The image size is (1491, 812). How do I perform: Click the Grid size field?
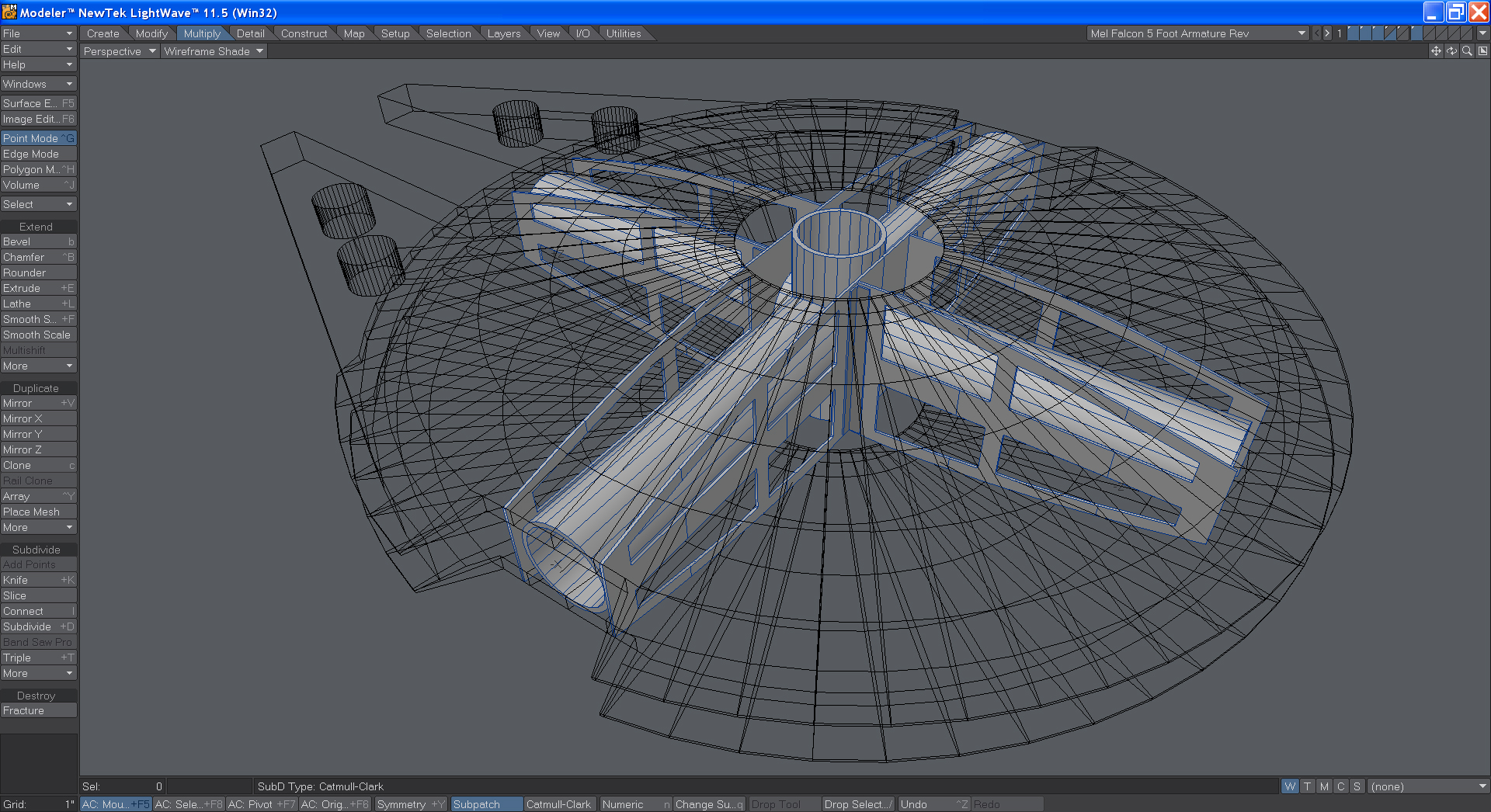click(38, 804)
